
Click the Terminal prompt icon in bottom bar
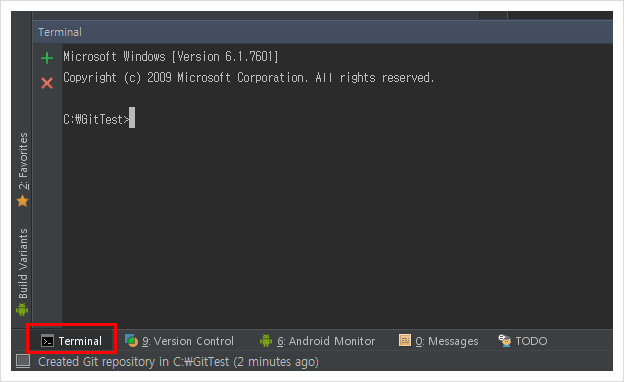[47, 341]
